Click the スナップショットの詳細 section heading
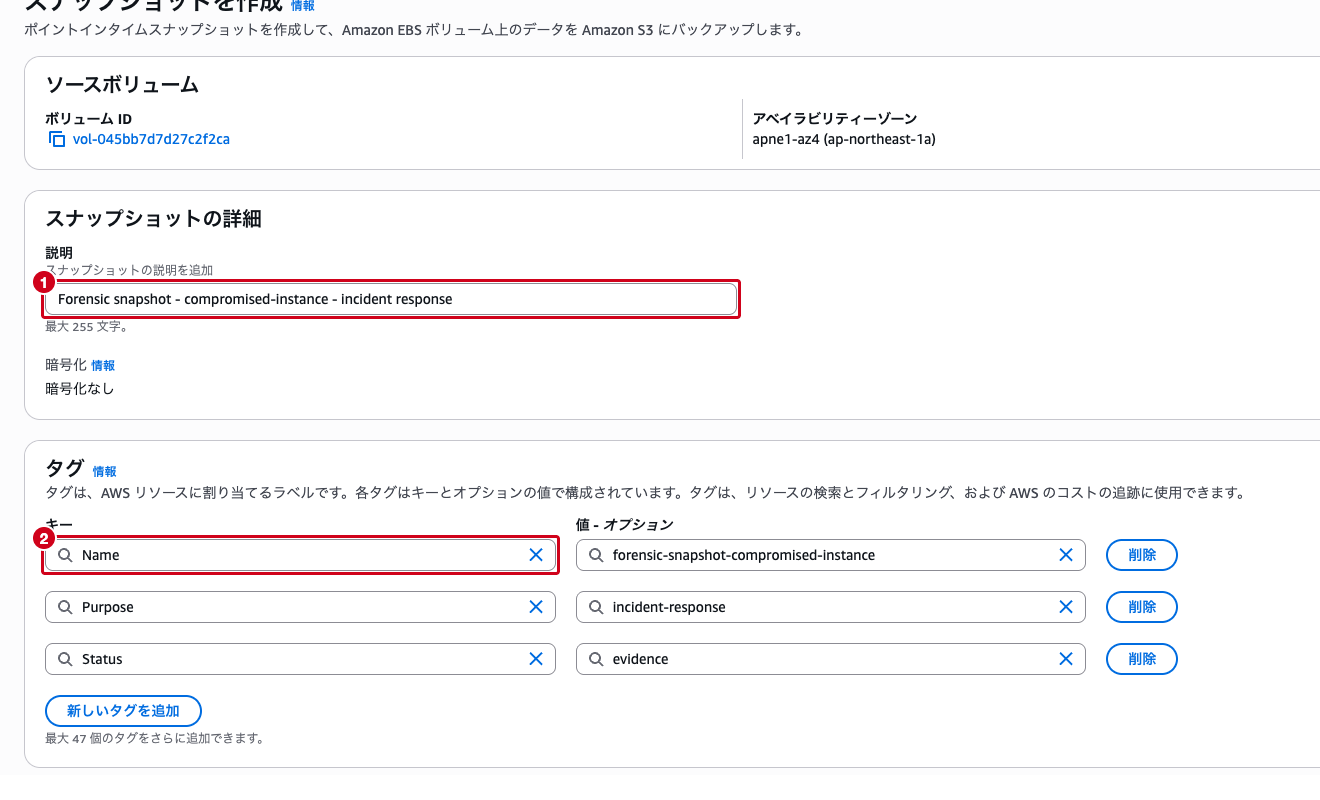Image resolution: width=1320 pixels, height=800 pixels. (154, 218)
